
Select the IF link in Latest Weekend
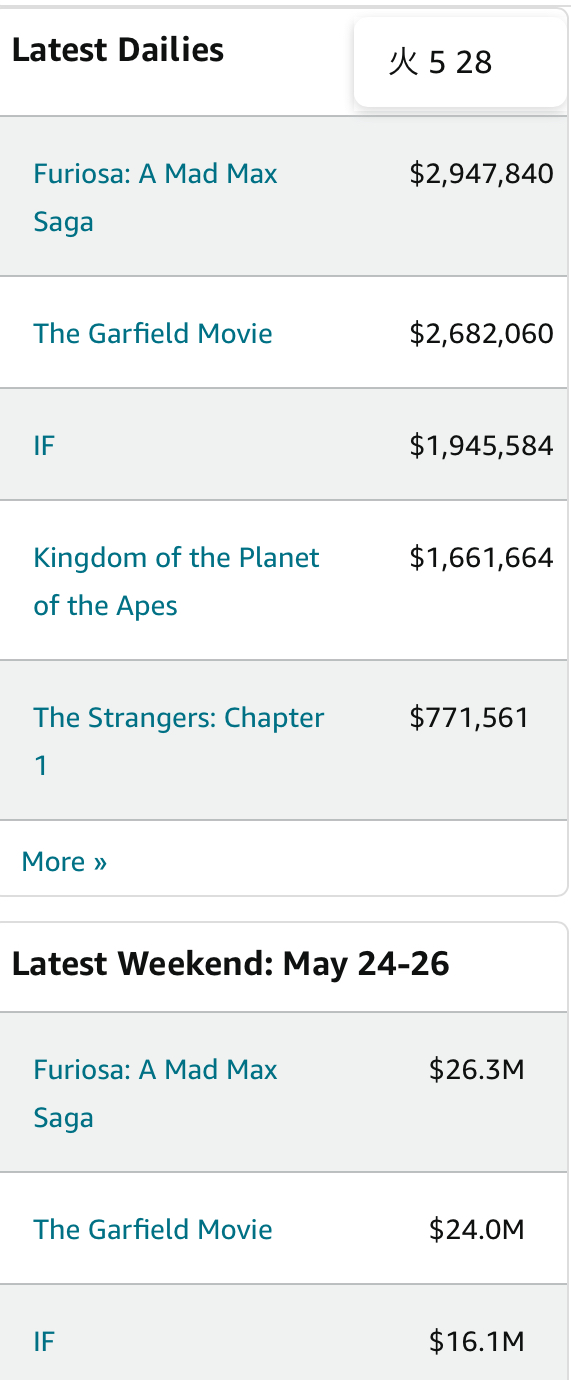point(43,1341)
